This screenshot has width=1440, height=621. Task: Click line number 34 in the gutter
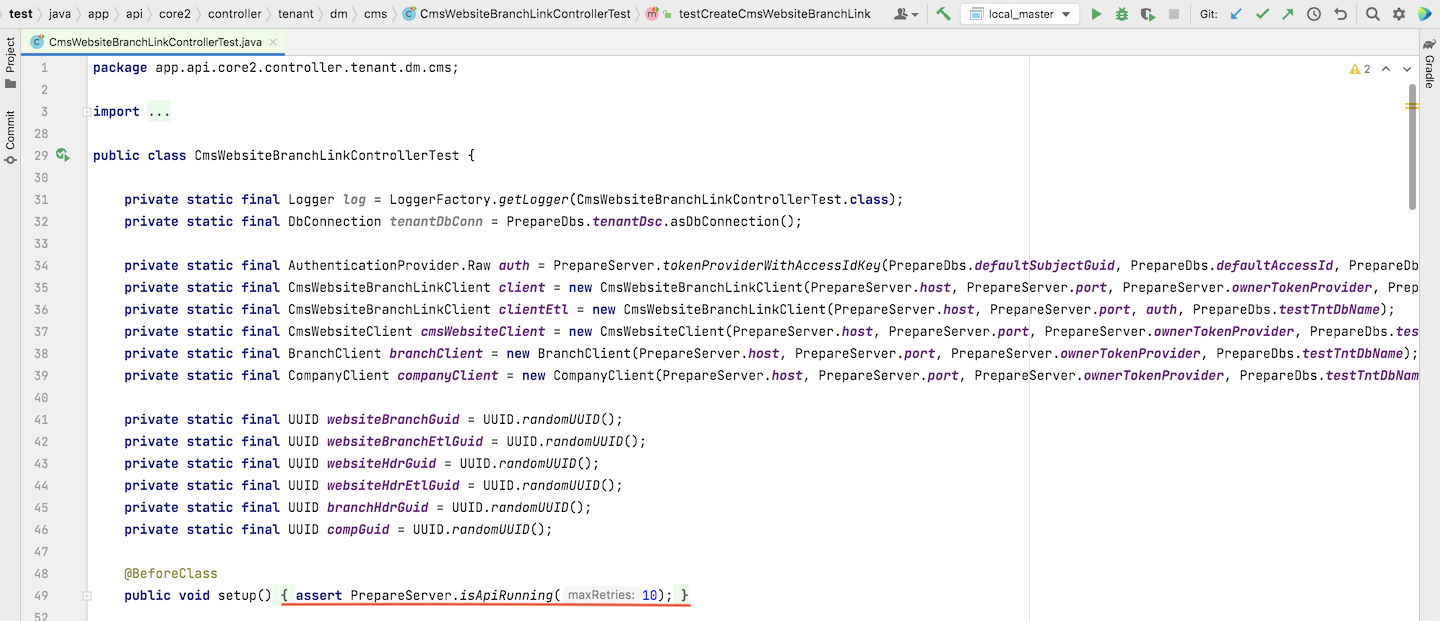[41, 266]
